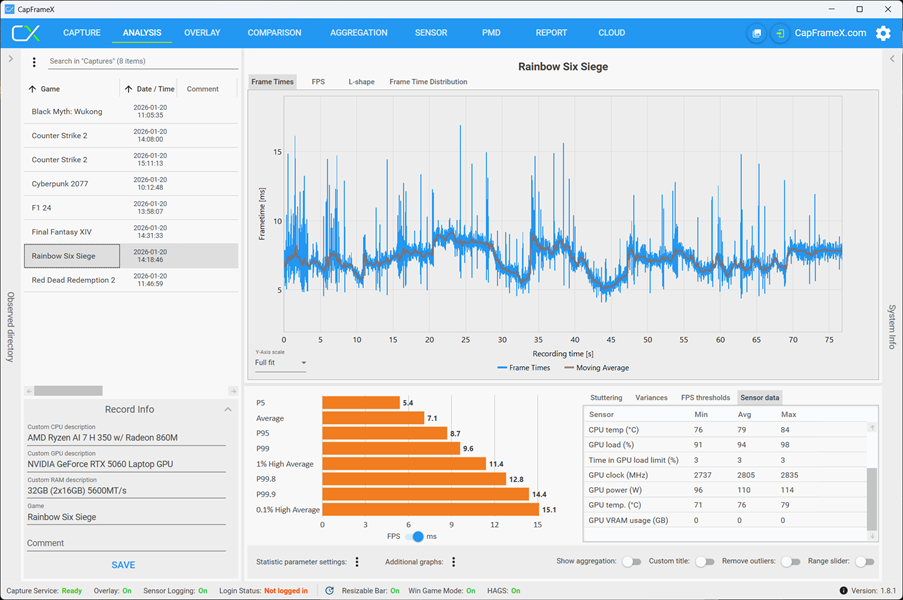The image size is (903, 600).
Task: Open the Y-Axis scale Full fit dropdown
Action: (x=280, y=363)
